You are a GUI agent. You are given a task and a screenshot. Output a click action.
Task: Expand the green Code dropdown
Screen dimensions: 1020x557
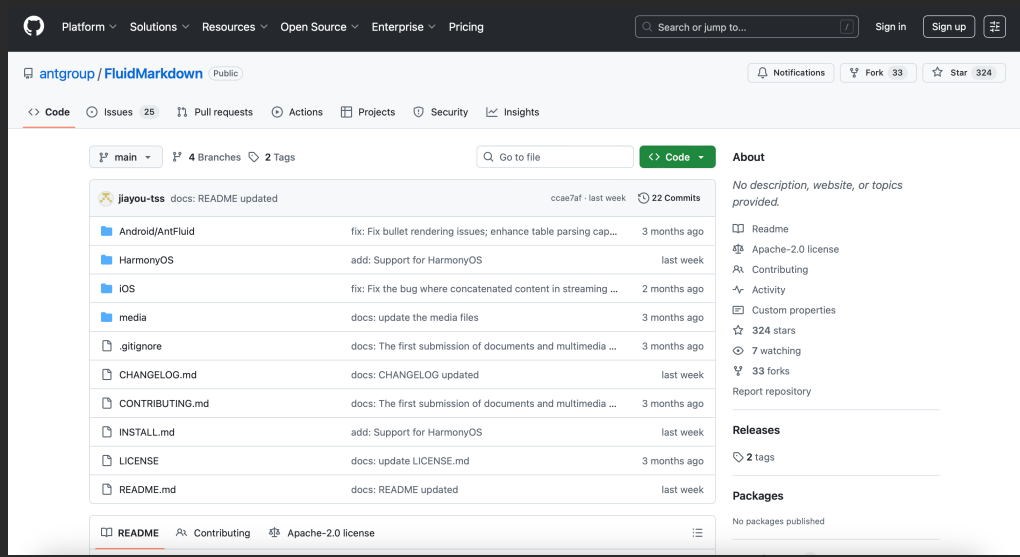coord(677,157)
